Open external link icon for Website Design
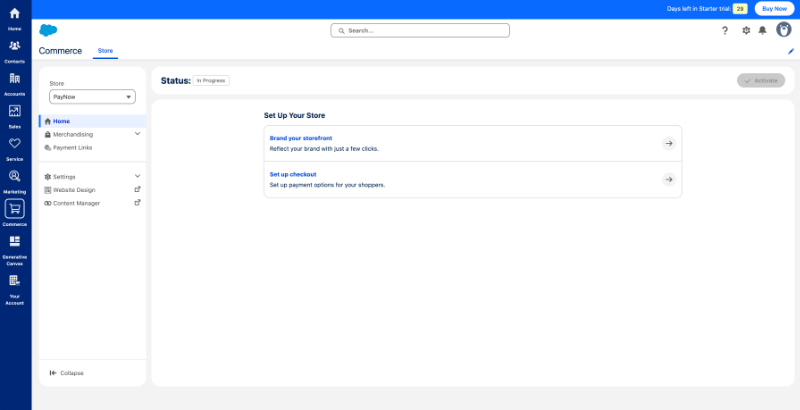 pyautogui.click(x=137, y=189)
